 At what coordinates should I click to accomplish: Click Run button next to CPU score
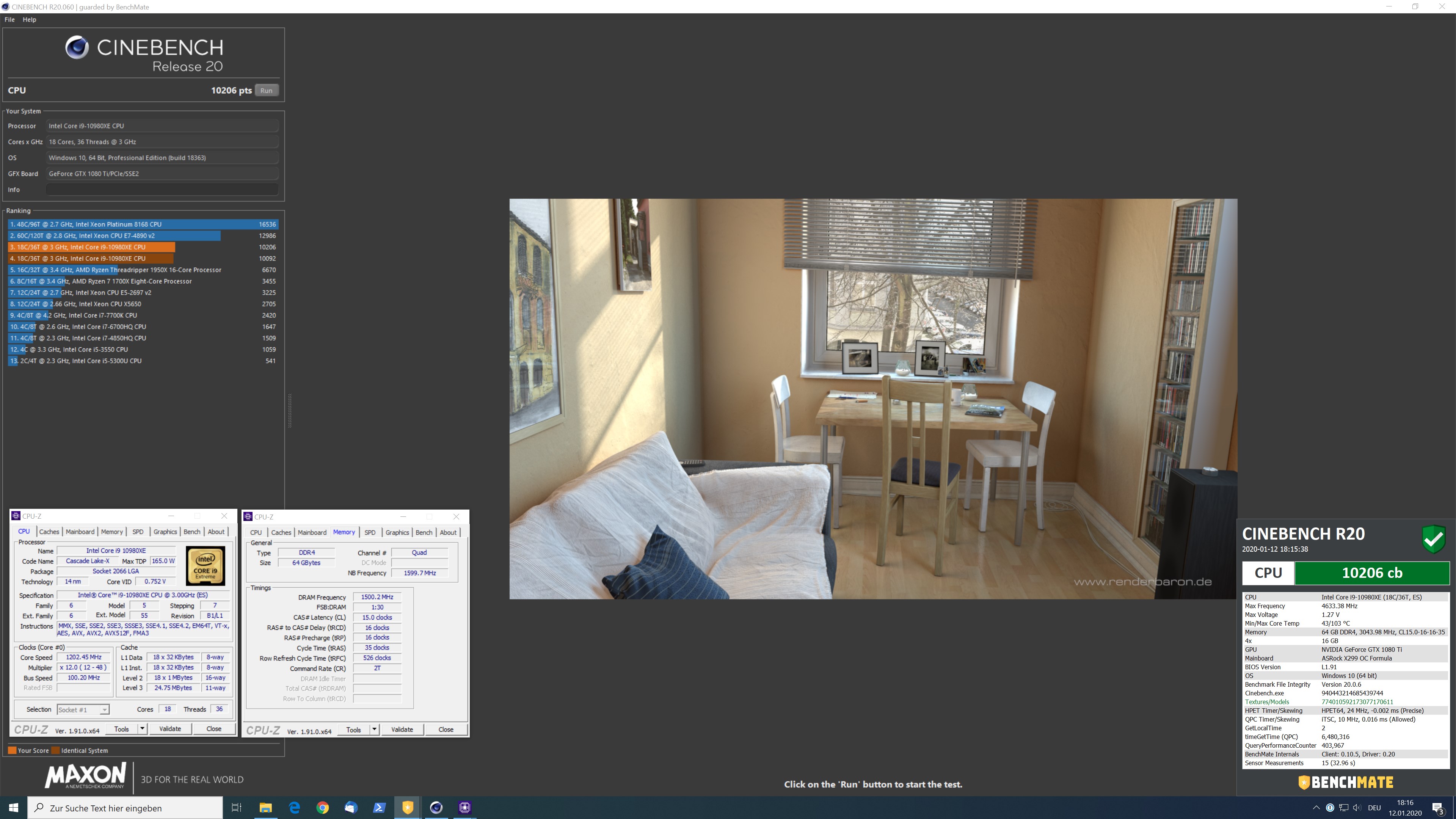point(266,91)
